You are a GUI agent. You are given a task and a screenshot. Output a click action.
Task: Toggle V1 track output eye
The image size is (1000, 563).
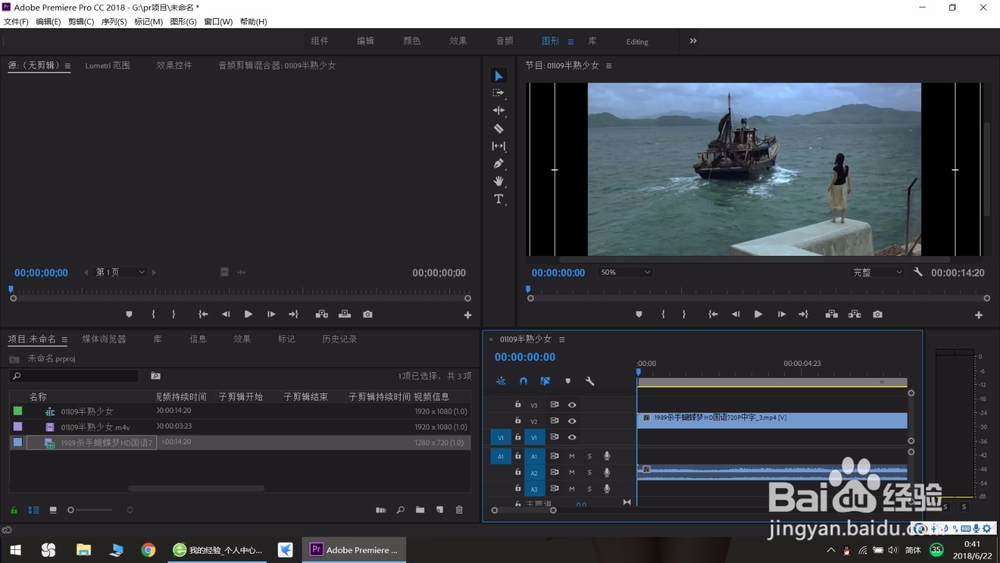(572, 437)
